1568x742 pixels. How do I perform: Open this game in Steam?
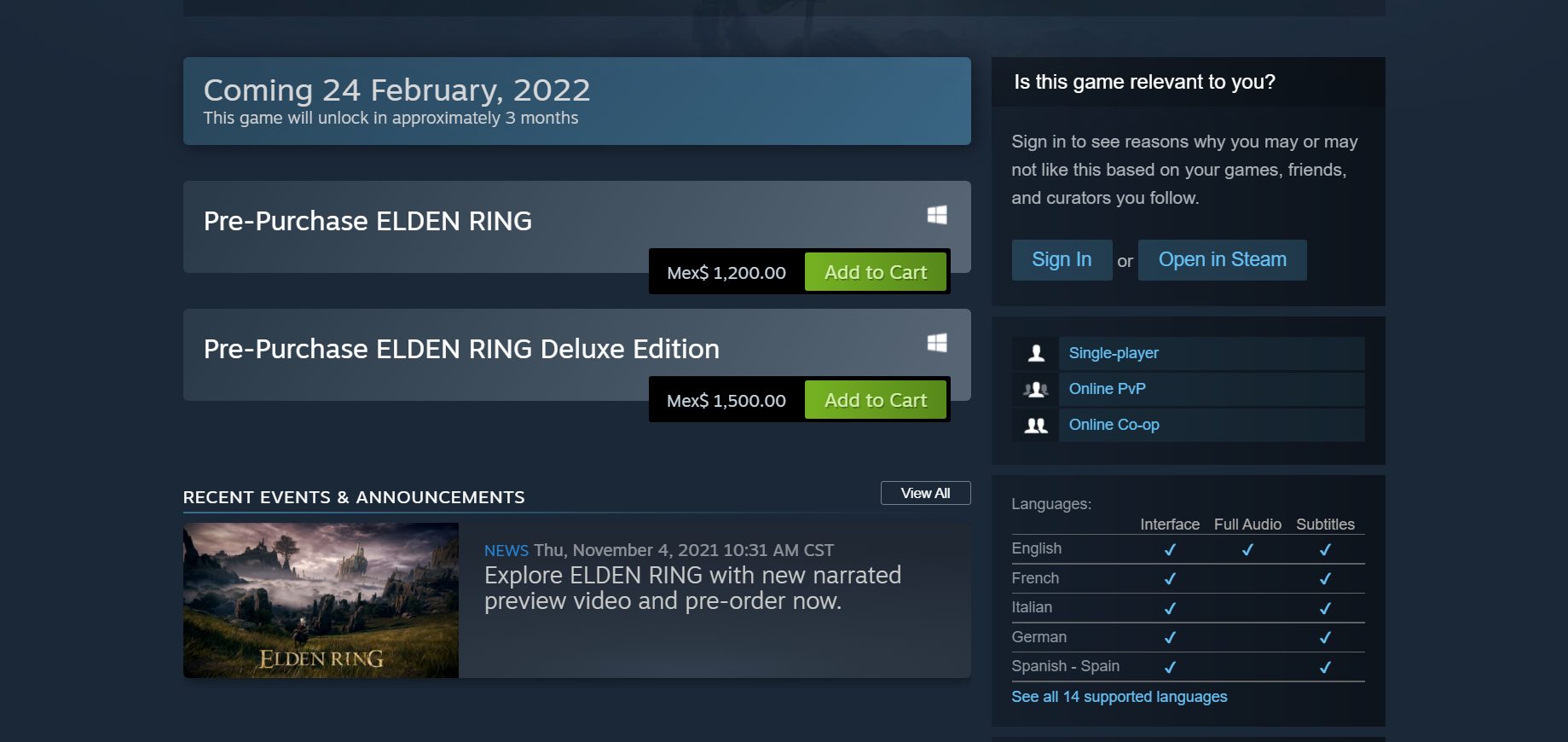(x=1221, y=259)
